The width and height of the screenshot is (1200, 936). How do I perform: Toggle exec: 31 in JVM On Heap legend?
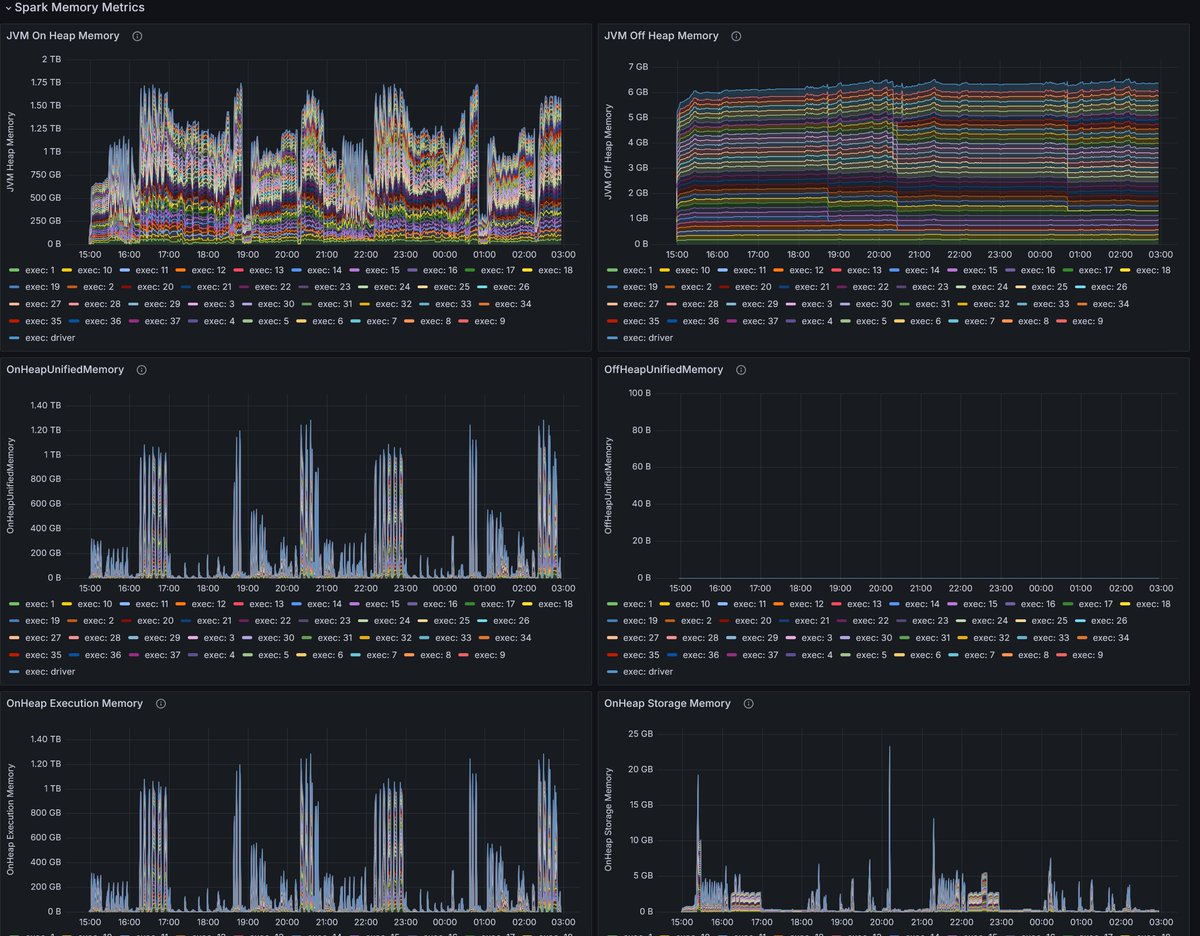click(335, 304)
